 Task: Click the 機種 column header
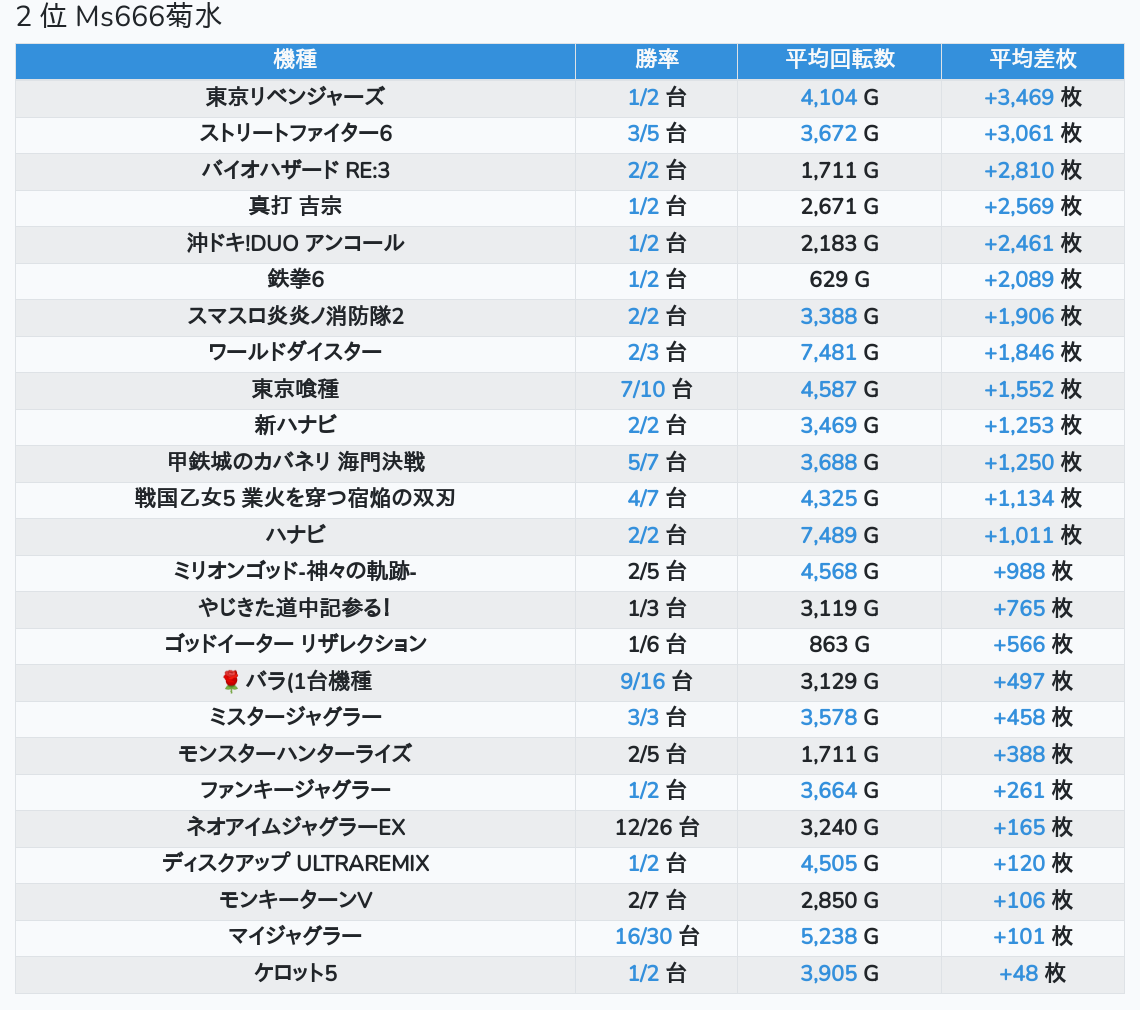[x=295, y=60]
